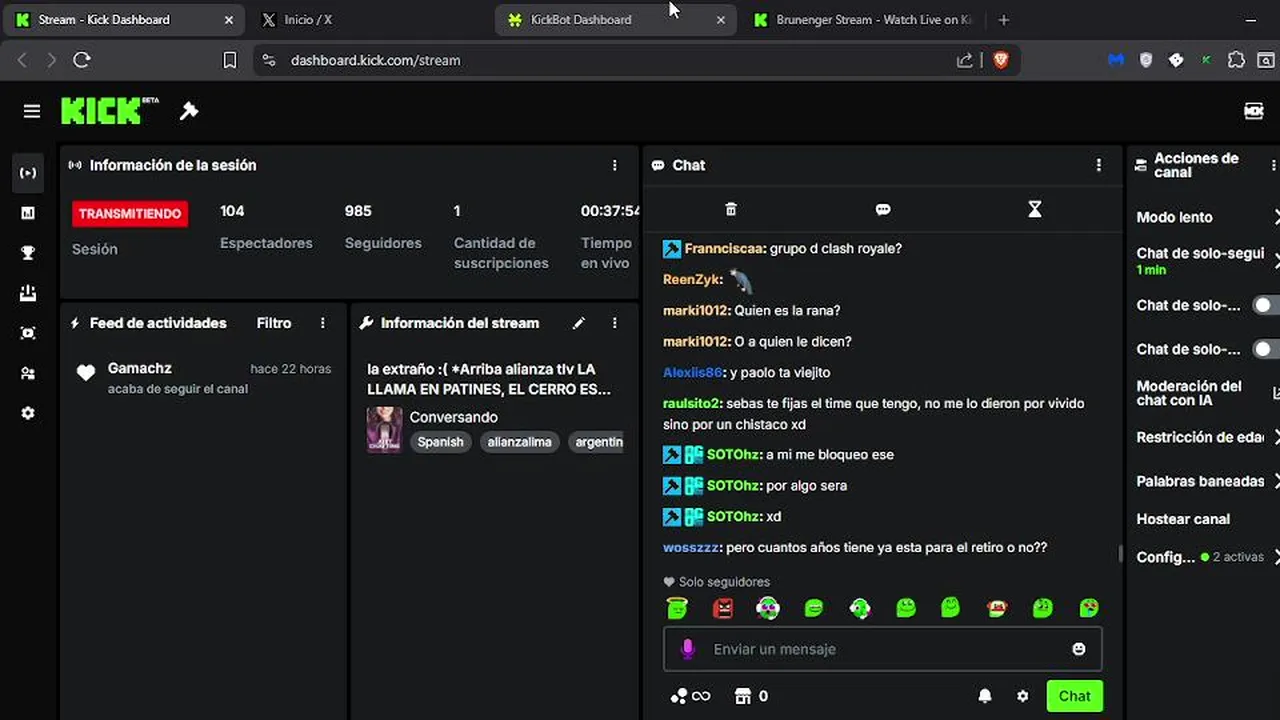1280x720 pixels.
Task: Reload the page
Action: tap(82, 60)
